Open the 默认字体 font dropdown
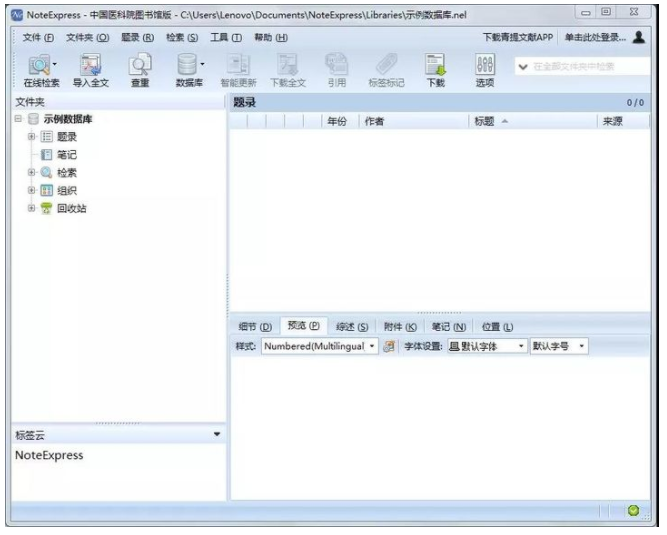 (487, 346)
